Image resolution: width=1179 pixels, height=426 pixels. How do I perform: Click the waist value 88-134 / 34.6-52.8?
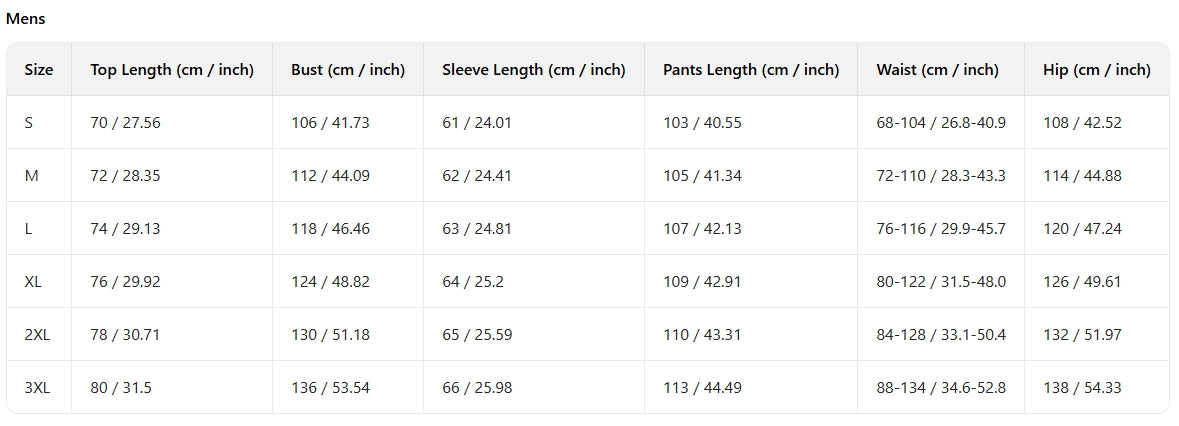click(x=941, y=388)
